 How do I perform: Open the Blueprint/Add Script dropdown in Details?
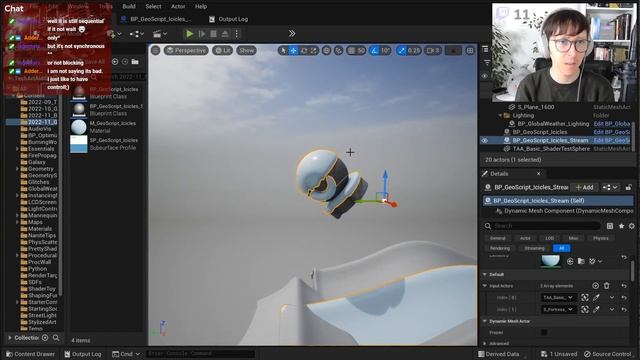click(x=611, y=187)
